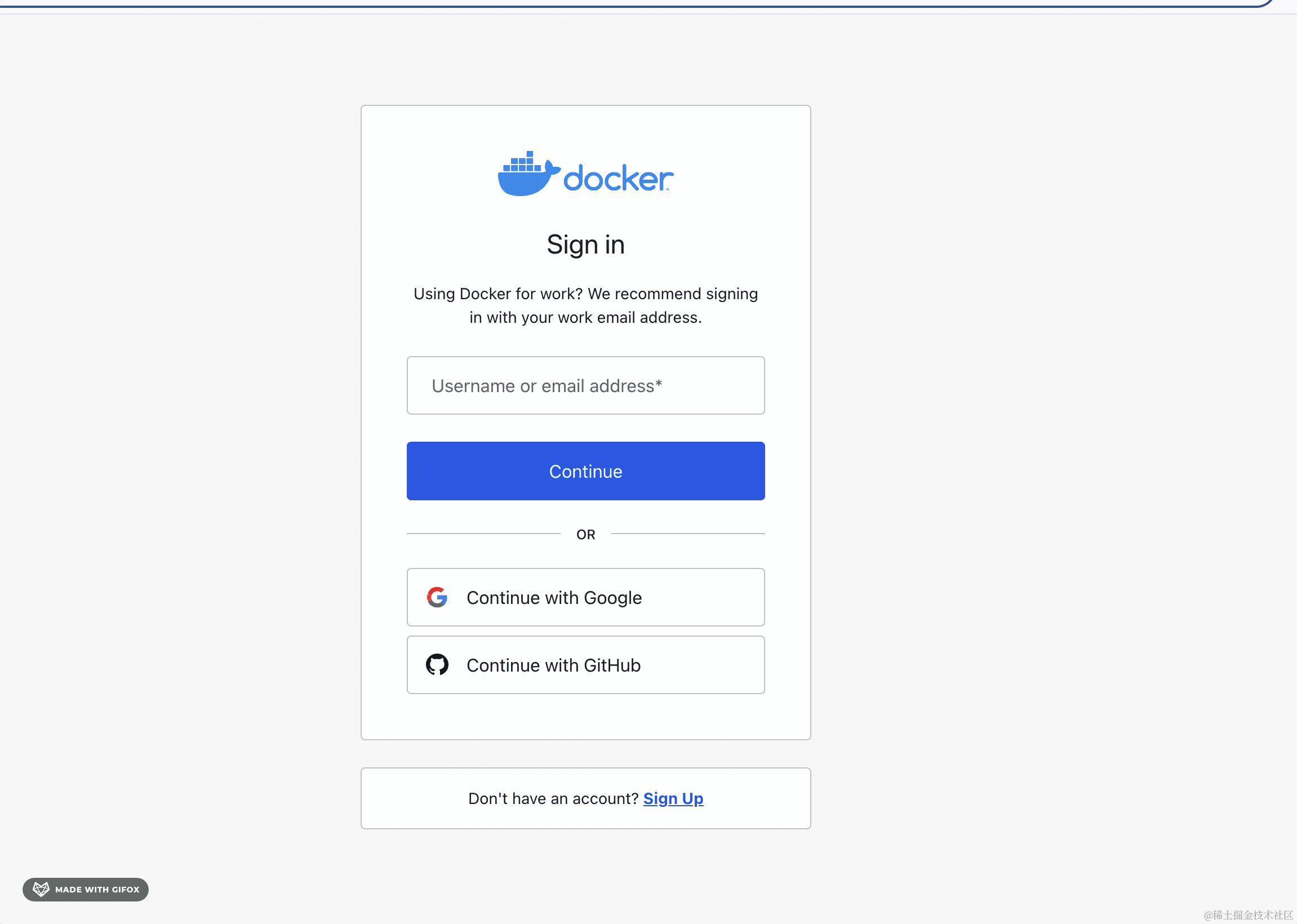Click the docker wordmark text logo
This screenshot has height=924, width=1297.
click(x=618, y=179)
